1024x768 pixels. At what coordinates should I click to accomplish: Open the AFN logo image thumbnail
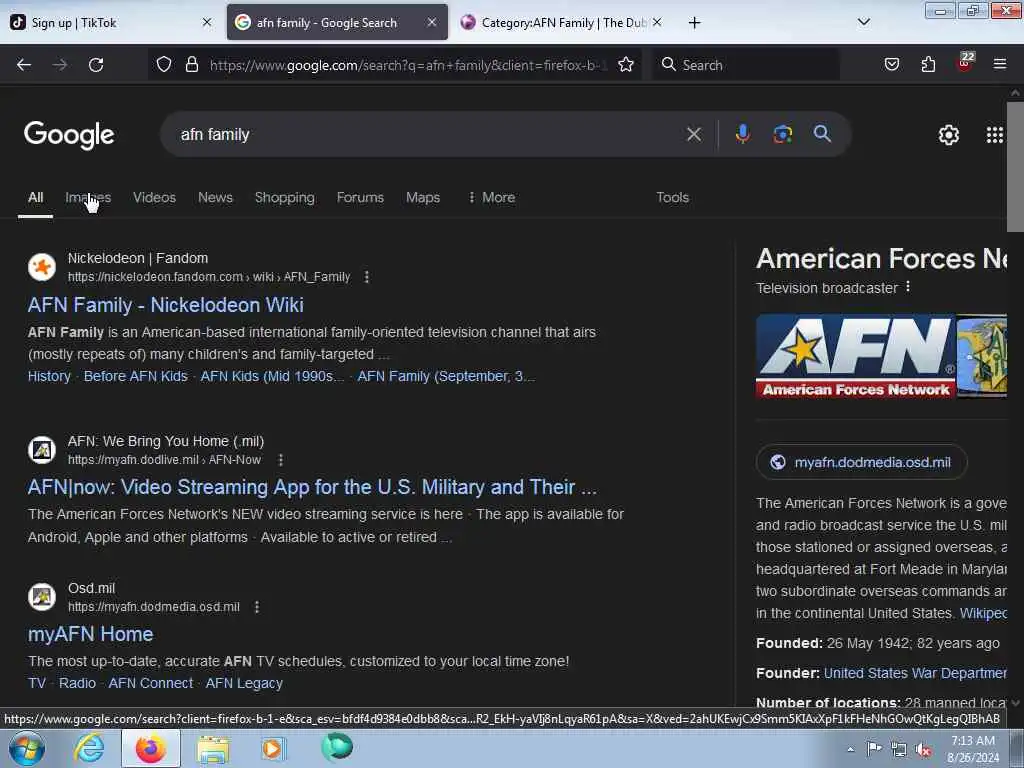tap(856, 356)
